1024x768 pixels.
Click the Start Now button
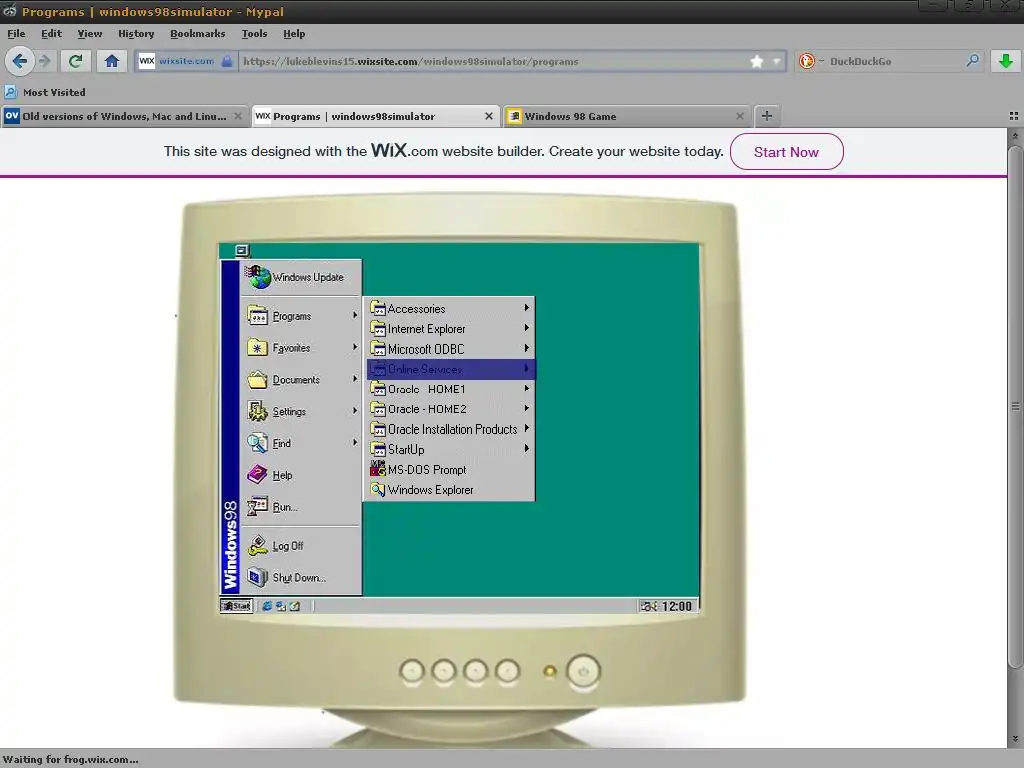786,152
